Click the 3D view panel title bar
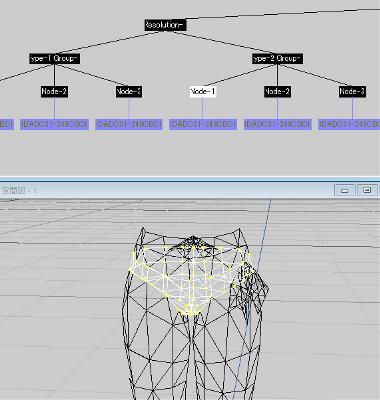 167,190
